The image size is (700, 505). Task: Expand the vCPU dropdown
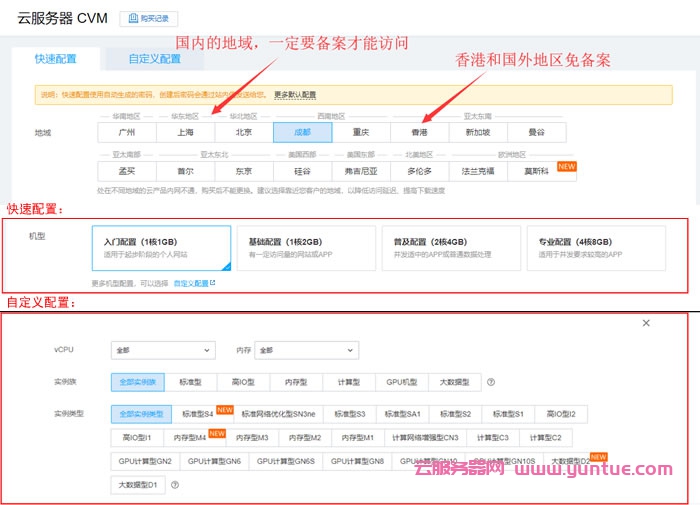(163, 351)
